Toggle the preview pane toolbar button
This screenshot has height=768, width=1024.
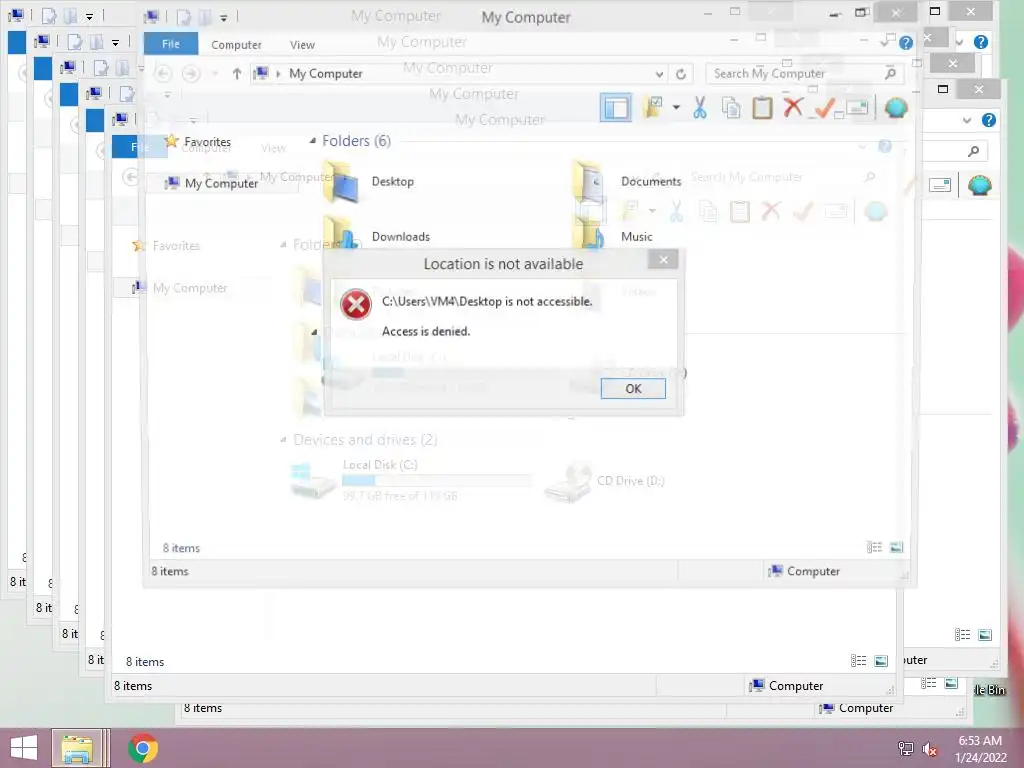click(616, 108)
